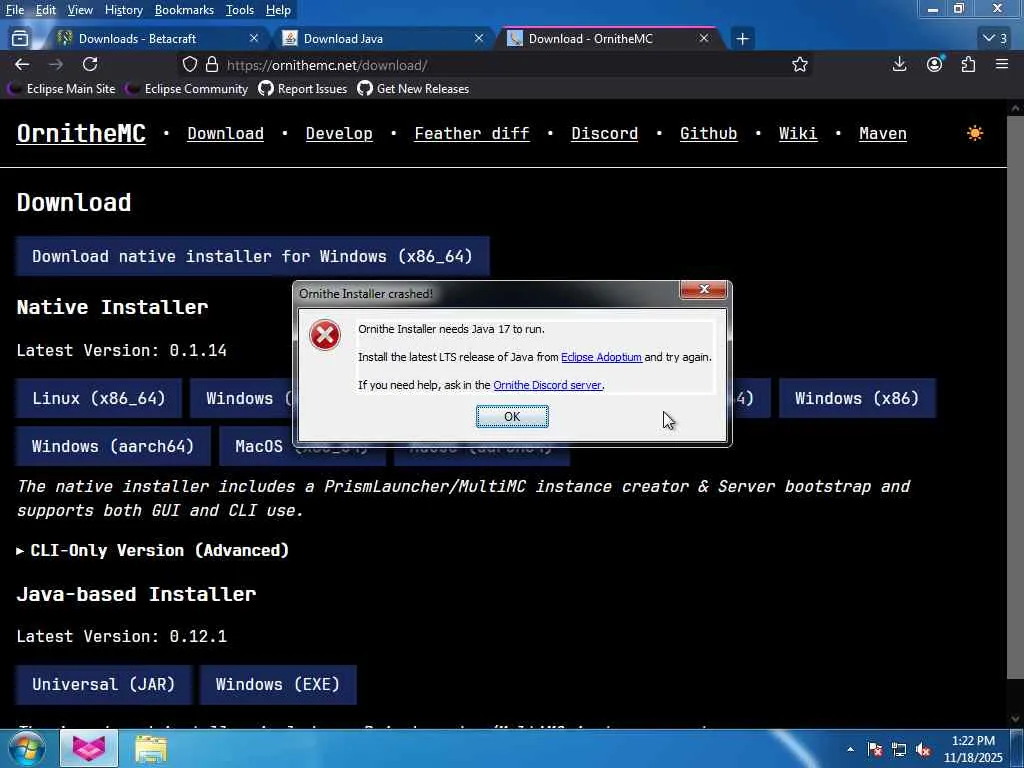Open the tracking protection shield icon

189,65
